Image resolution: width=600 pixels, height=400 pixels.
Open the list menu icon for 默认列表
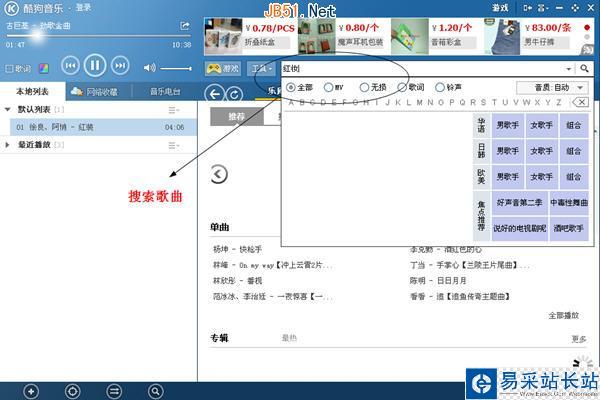[174, 110]
